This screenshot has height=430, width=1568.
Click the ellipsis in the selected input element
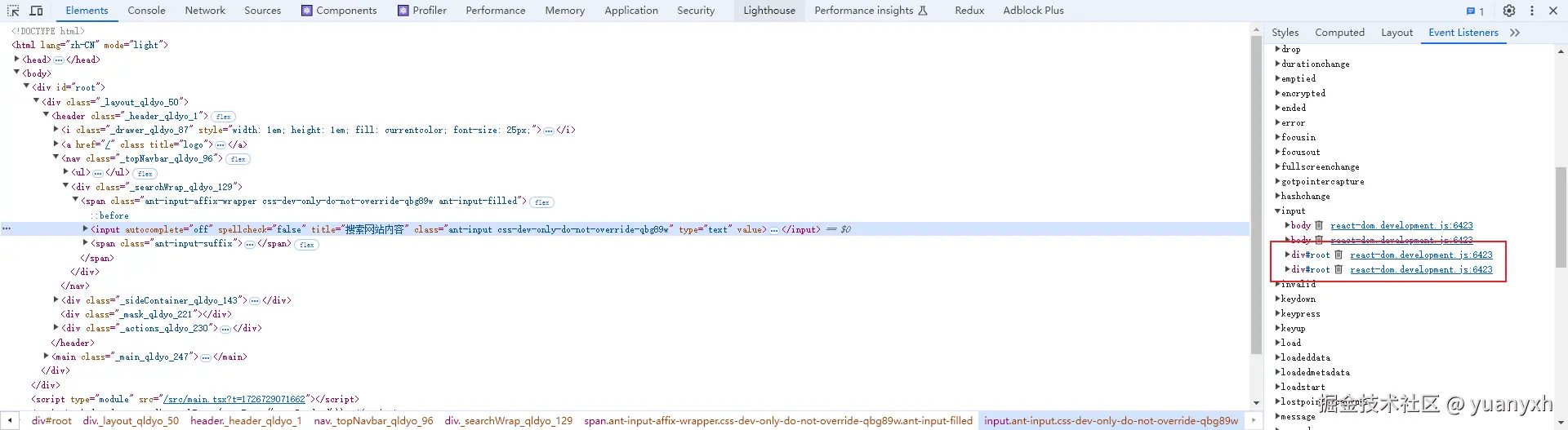[x=774, y=230]
